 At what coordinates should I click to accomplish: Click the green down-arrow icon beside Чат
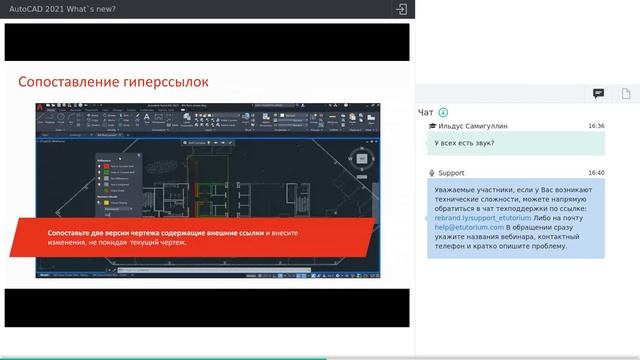tap(443, 112)
